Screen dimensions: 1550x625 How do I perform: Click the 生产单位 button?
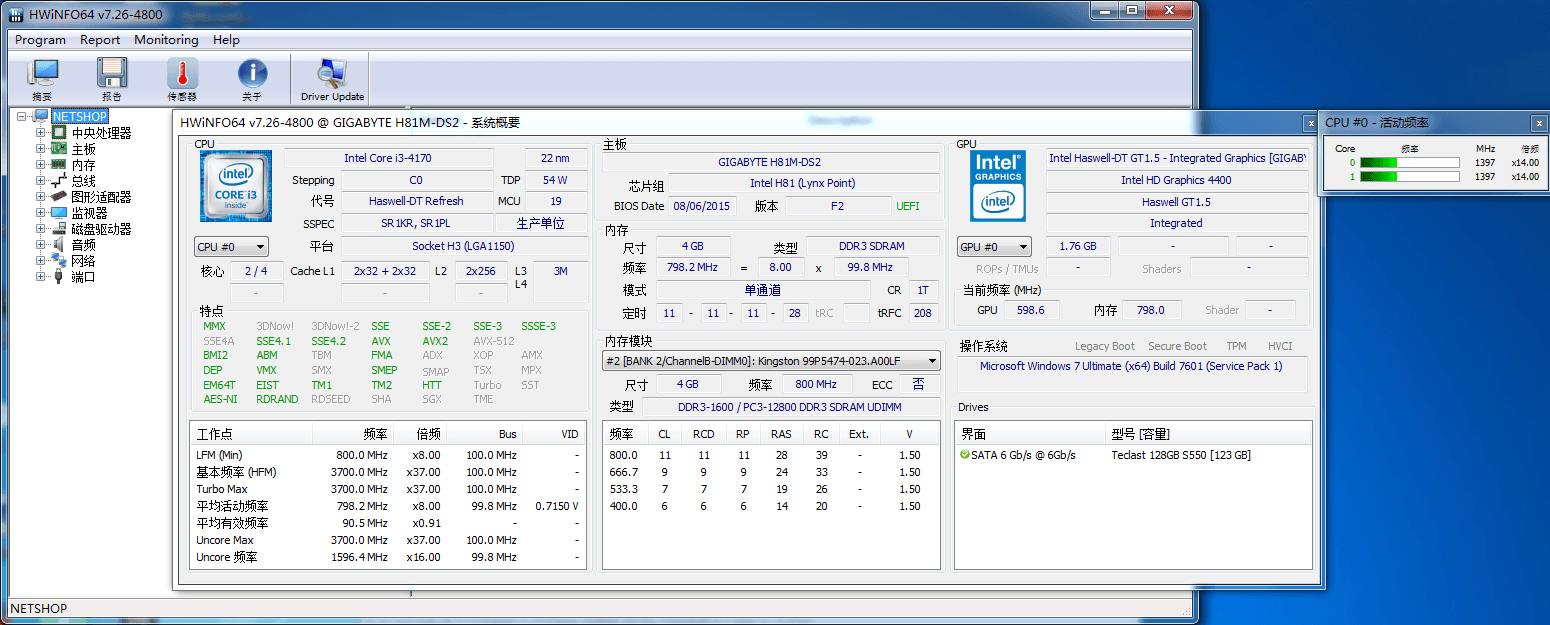point(540,224)
